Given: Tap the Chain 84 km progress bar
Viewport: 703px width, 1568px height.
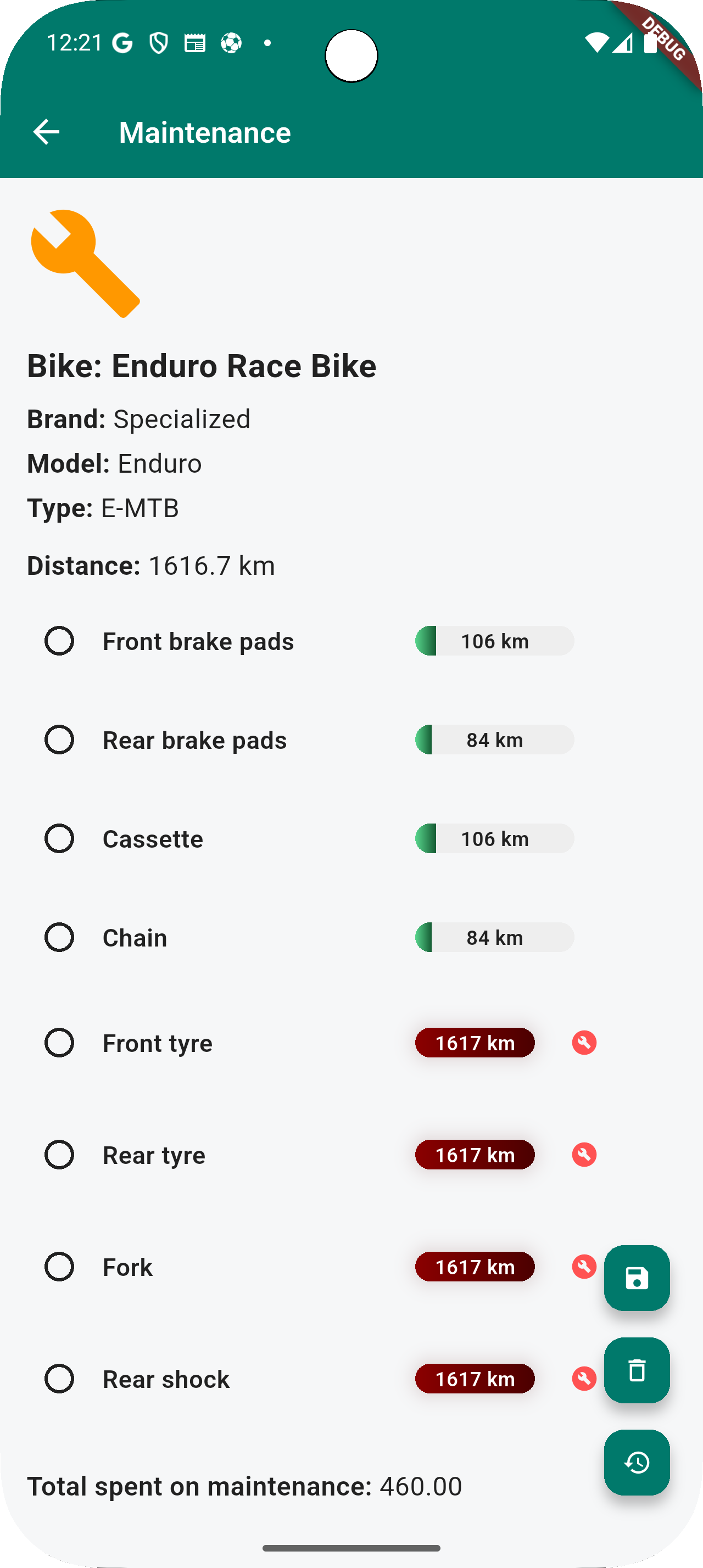Looking at the screenshot, I should [494, 937].
